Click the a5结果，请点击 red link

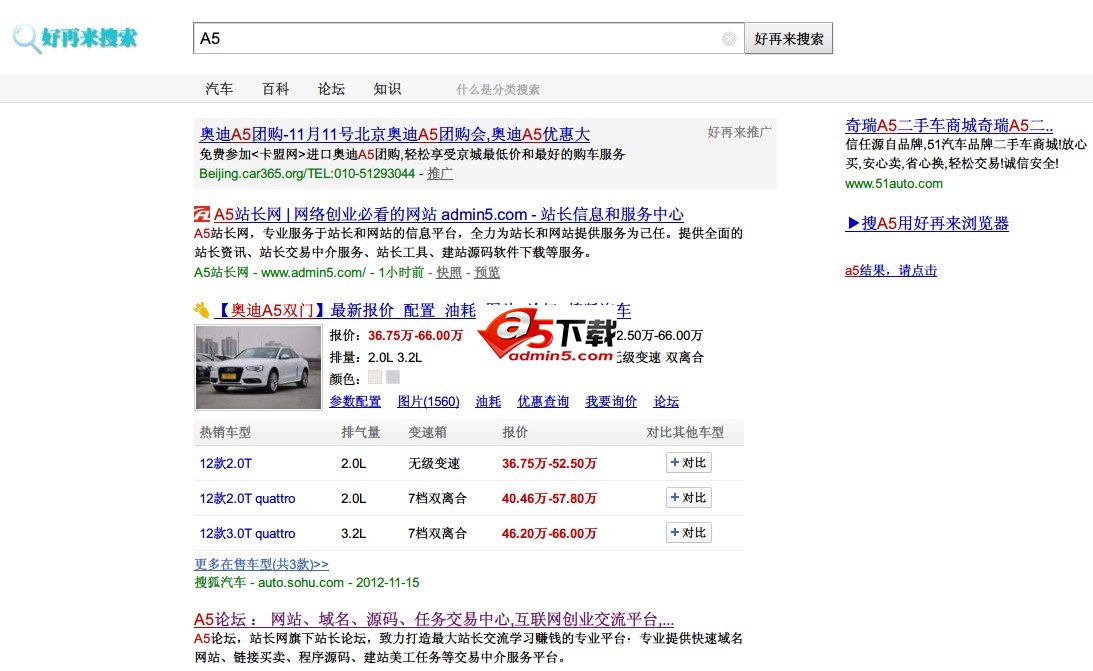[x=891, y=270]
